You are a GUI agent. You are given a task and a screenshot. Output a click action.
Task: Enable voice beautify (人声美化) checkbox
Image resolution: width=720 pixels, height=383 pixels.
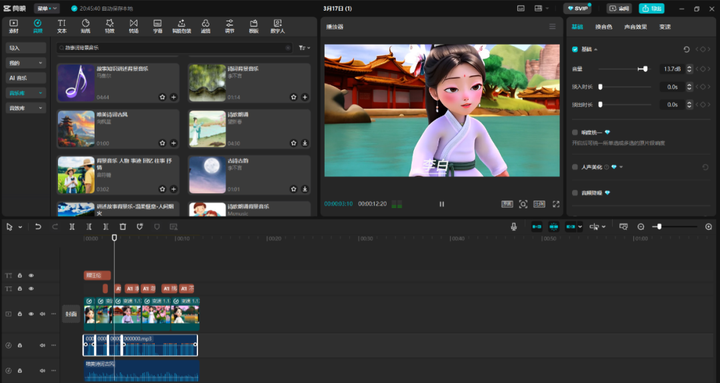tap(575, 167)
